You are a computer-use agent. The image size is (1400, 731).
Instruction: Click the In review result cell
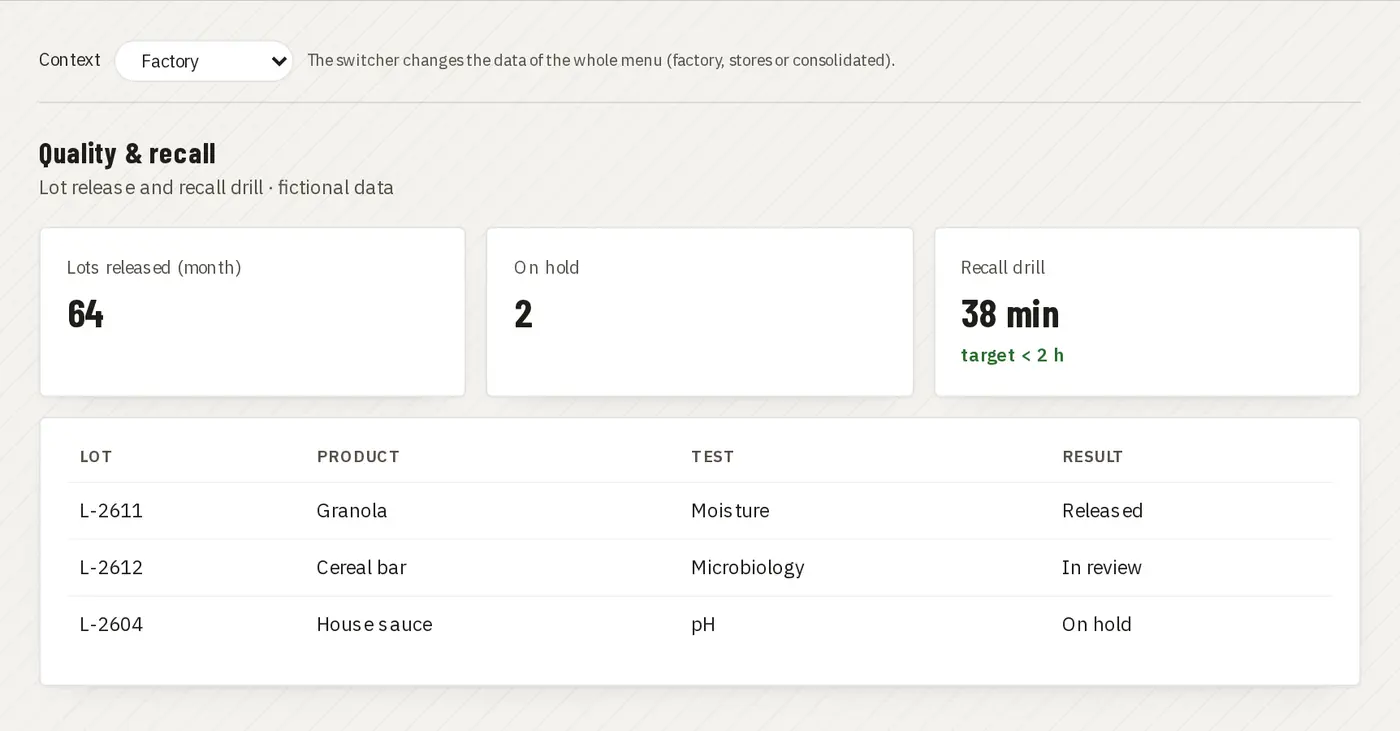(1101, 568)
